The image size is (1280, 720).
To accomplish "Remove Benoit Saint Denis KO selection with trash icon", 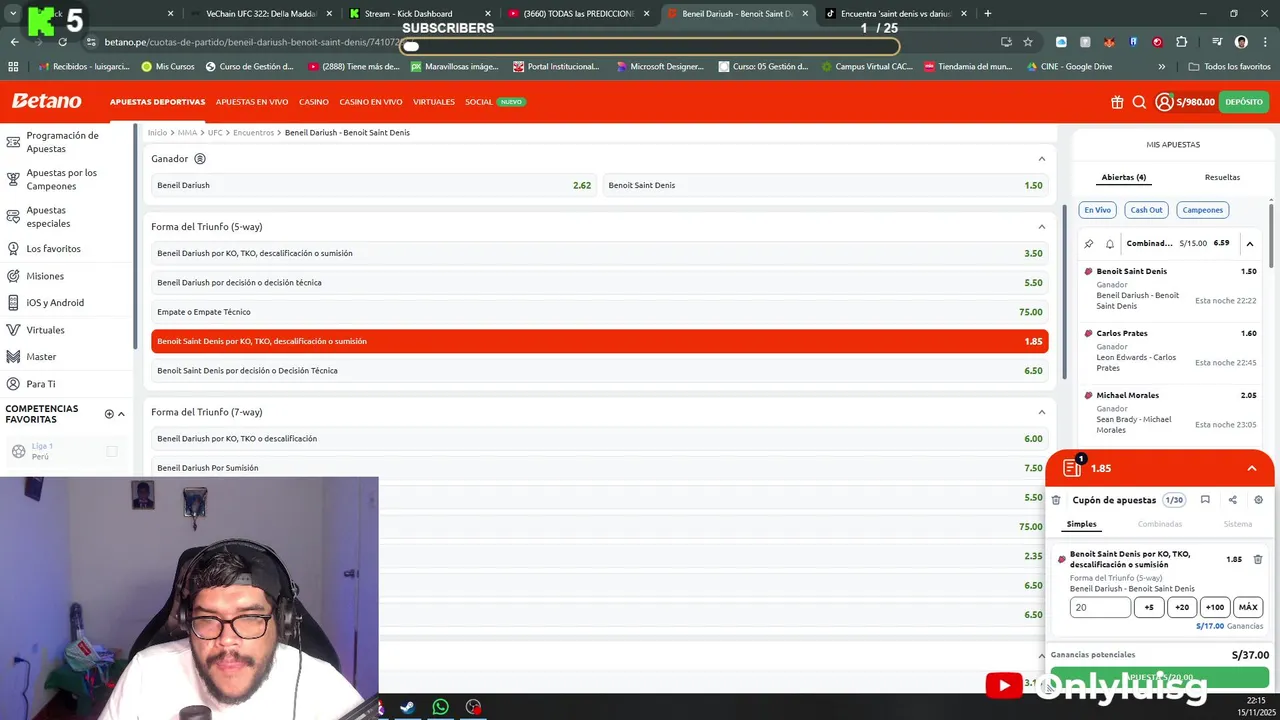I will tap(1258, 559).
